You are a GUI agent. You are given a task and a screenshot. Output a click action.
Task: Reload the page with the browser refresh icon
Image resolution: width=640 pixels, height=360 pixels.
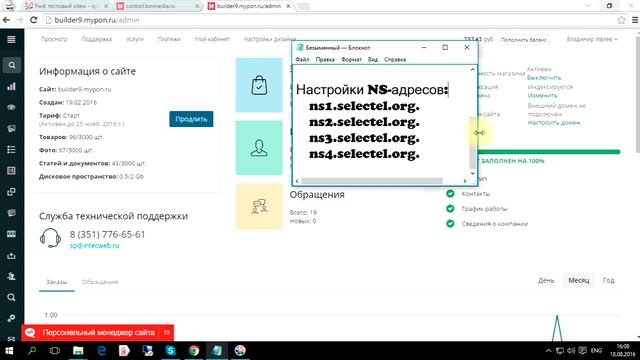pyautogui.click(x=34, y=20)
